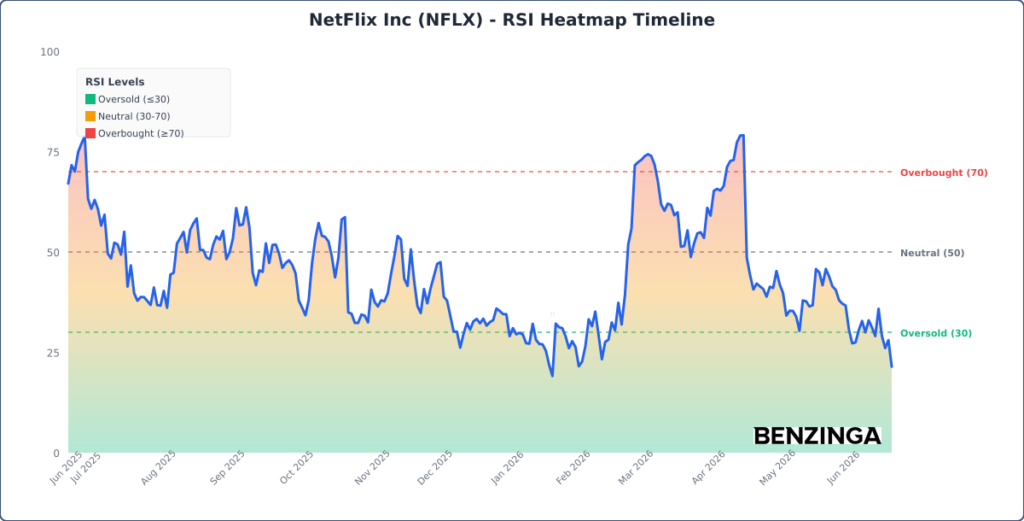Click the 'Neutral (30-70)' legend label

coord(135,116)
